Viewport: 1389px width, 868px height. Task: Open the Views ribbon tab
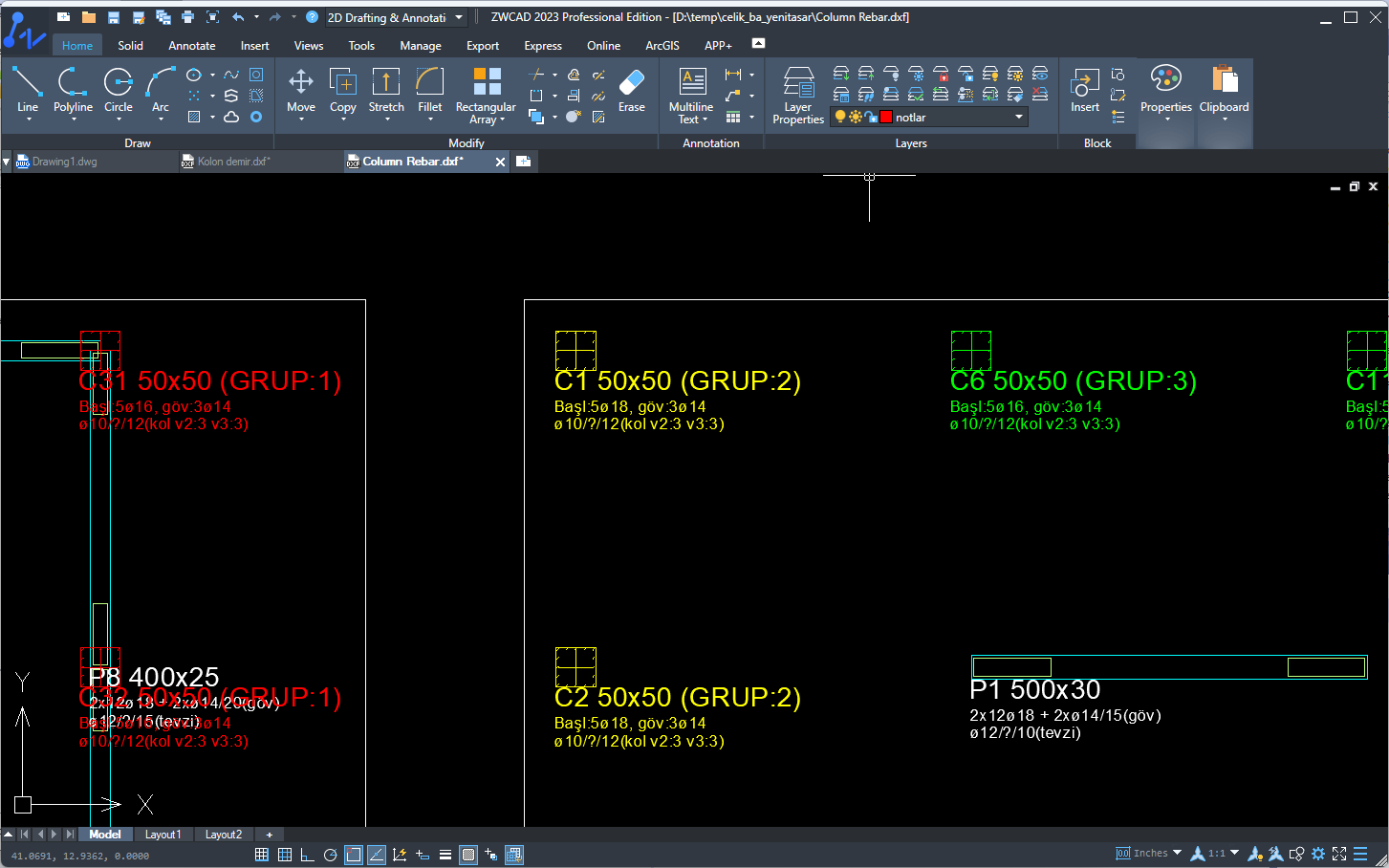click(x=309, y=45)
